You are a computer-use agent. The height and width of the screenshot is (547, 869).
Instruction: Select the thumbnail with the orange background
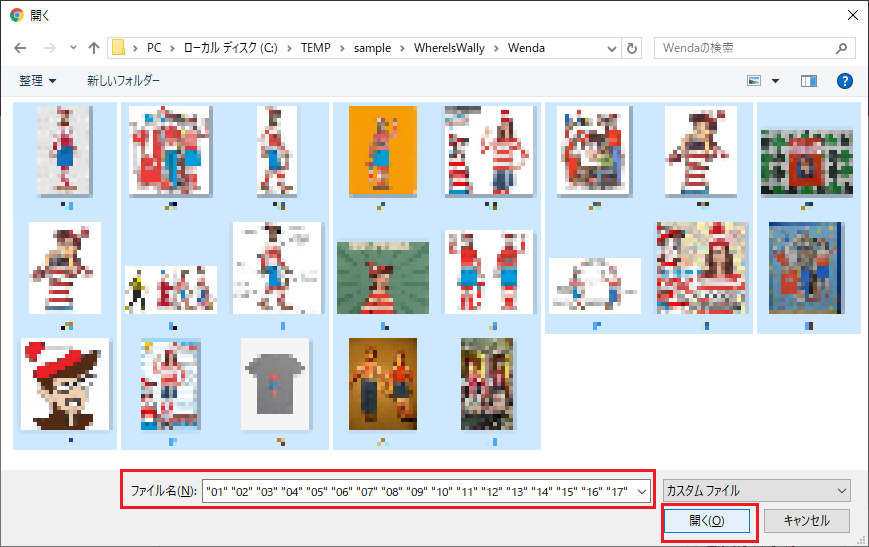pos(382,151)
